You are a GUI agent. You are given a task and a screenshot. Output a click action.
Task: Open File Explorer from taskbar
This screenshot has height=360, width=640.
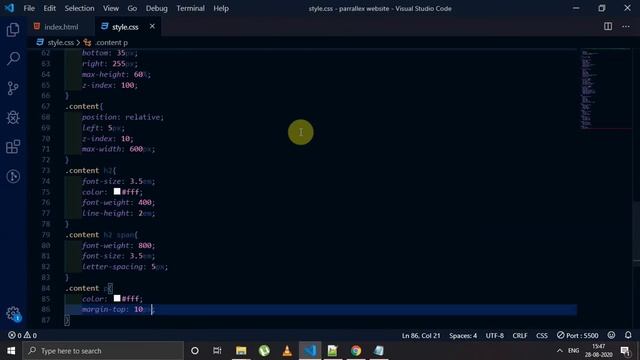(x=241, y=351)
